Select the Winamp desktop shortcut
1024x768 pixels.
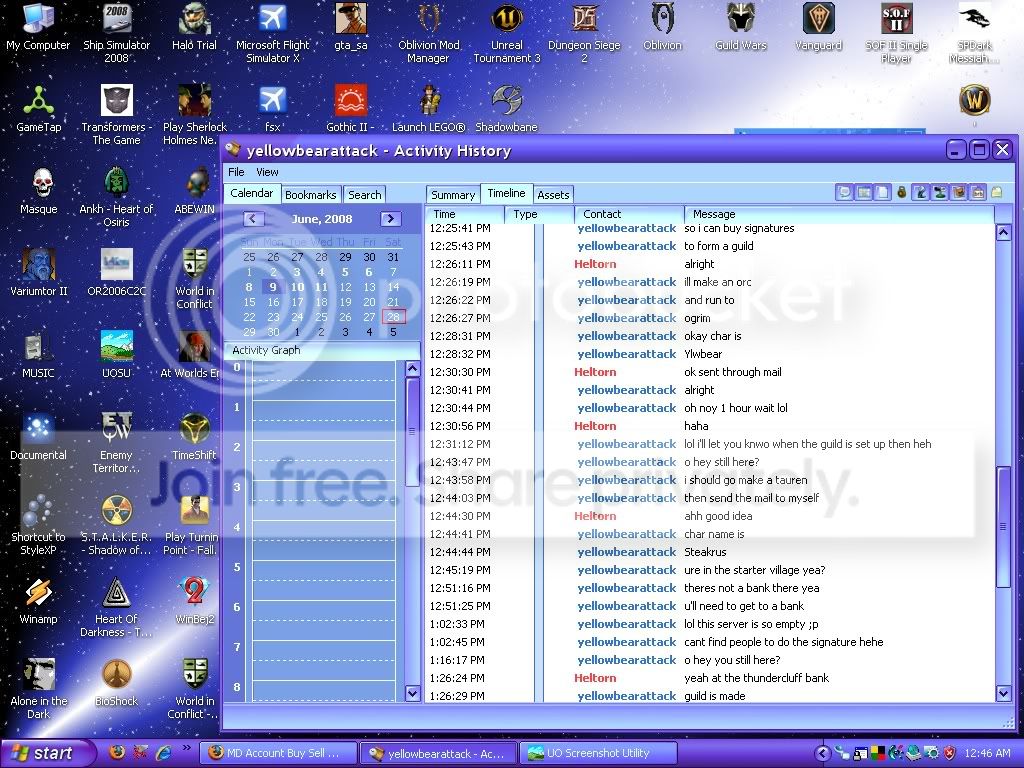tap(38, 601)
